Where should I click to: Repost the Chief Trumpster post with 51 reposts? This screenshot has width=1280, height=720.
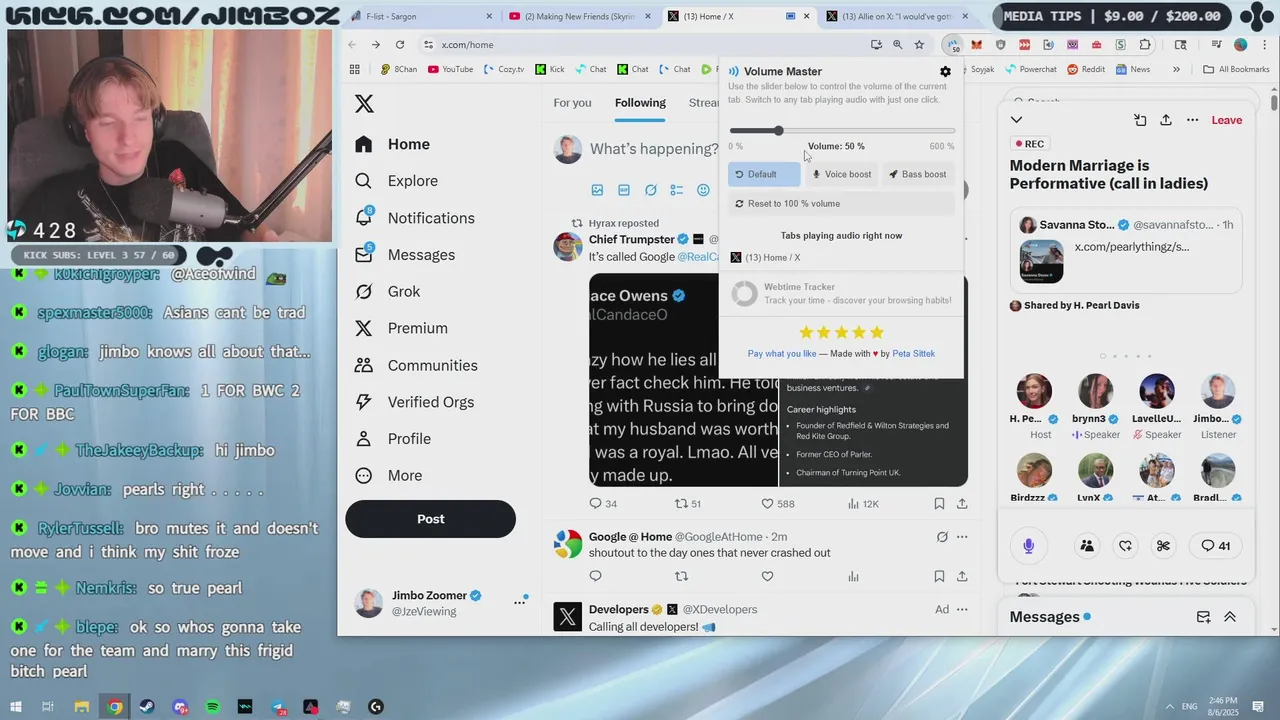(x=688, y=504)
